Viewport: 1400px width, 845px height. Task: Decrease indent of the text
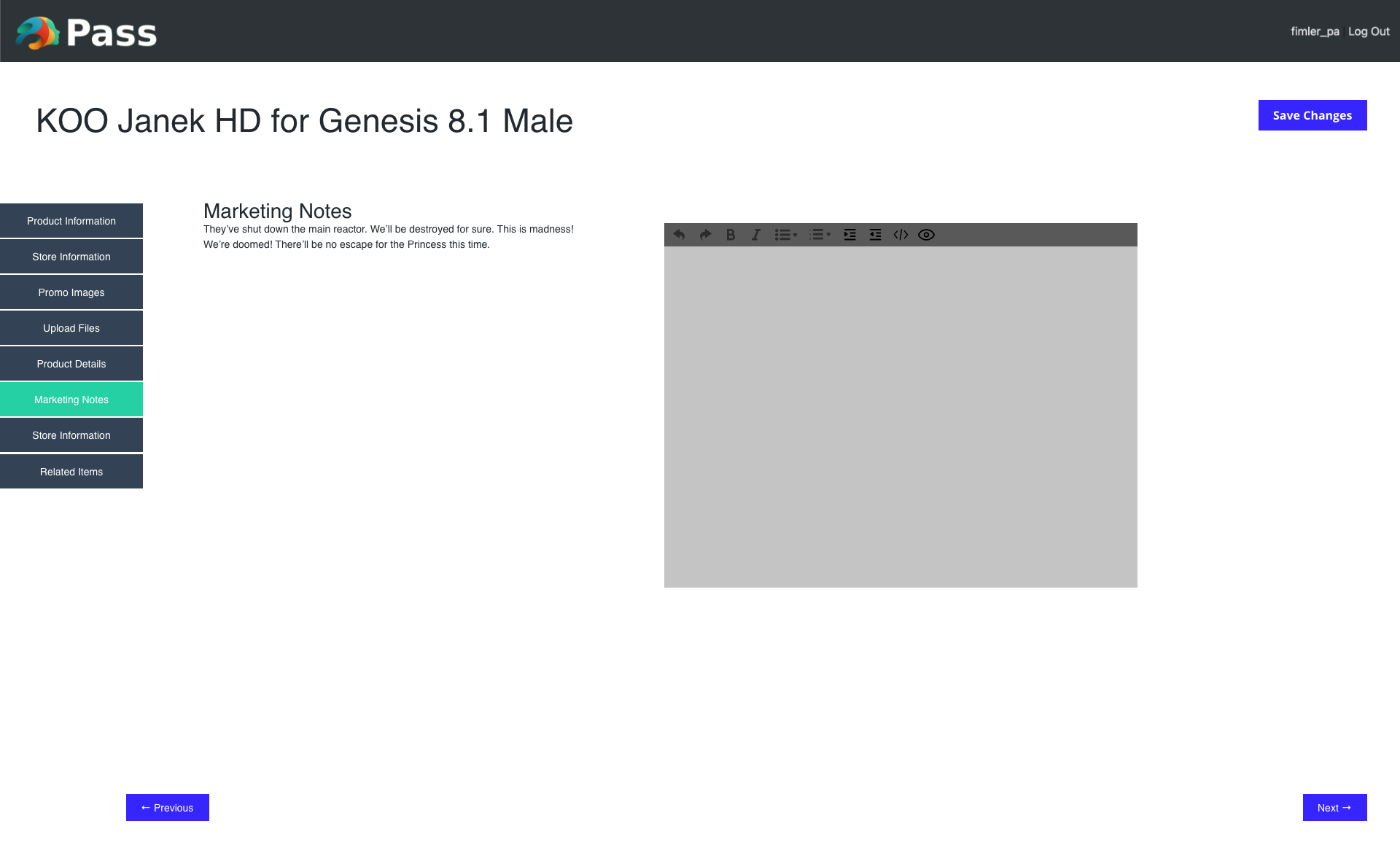coord(875,235)
